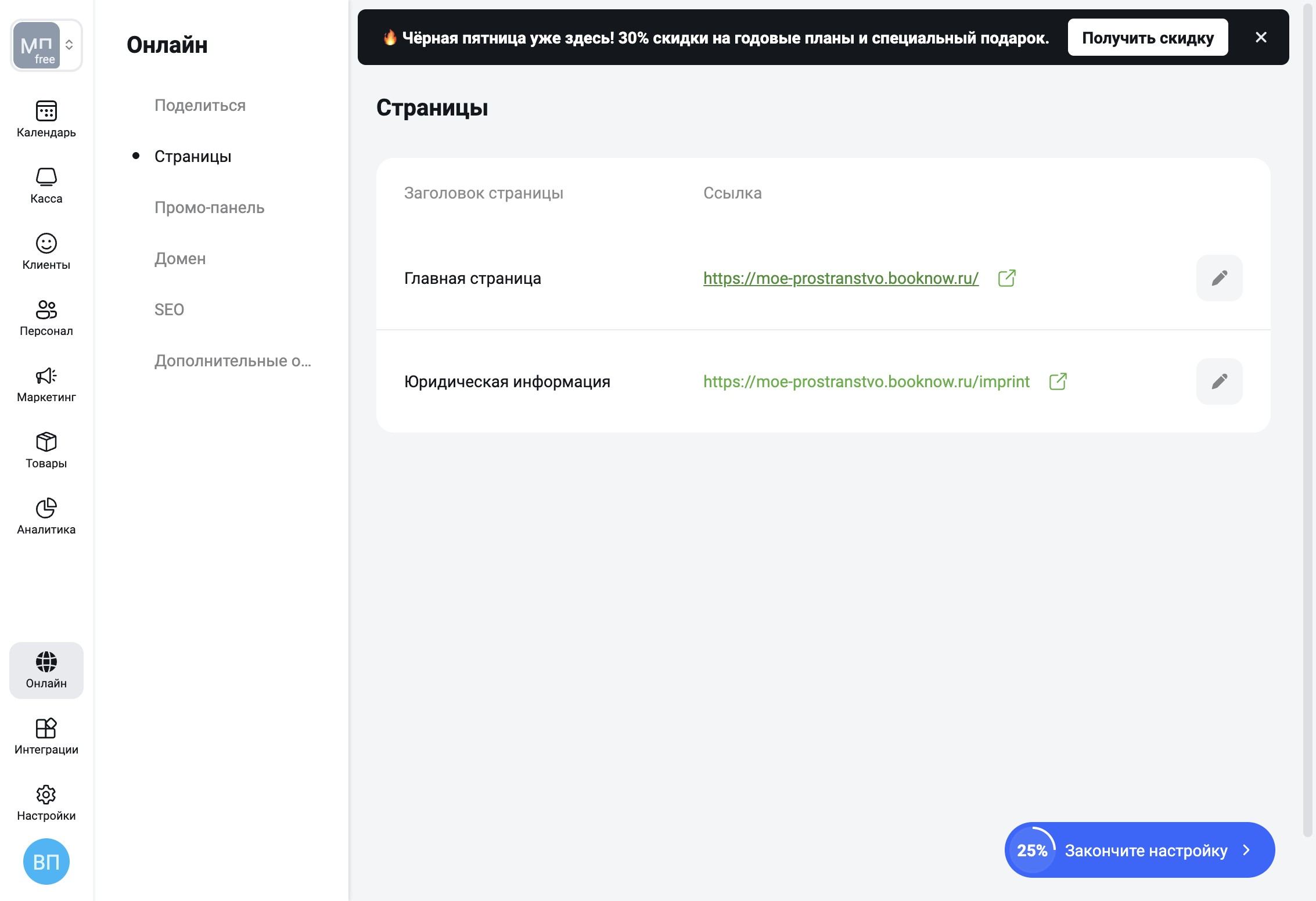Open the Настройки settings gear
The width and height of the screenshot is (1316, 901).
[46, 802]
